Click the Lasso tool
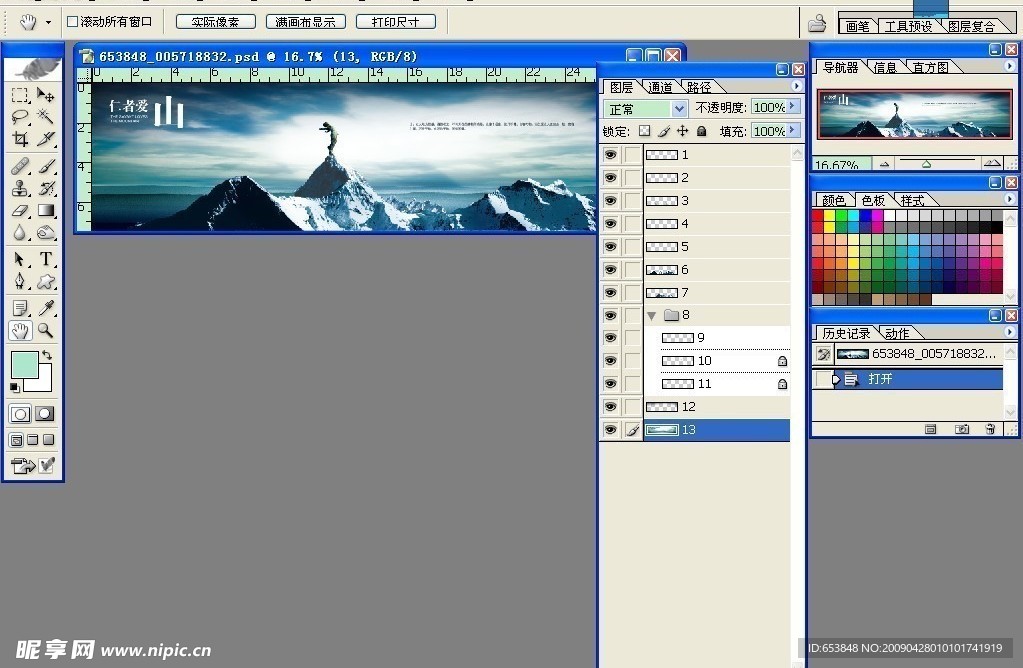 tap(20, 117)
